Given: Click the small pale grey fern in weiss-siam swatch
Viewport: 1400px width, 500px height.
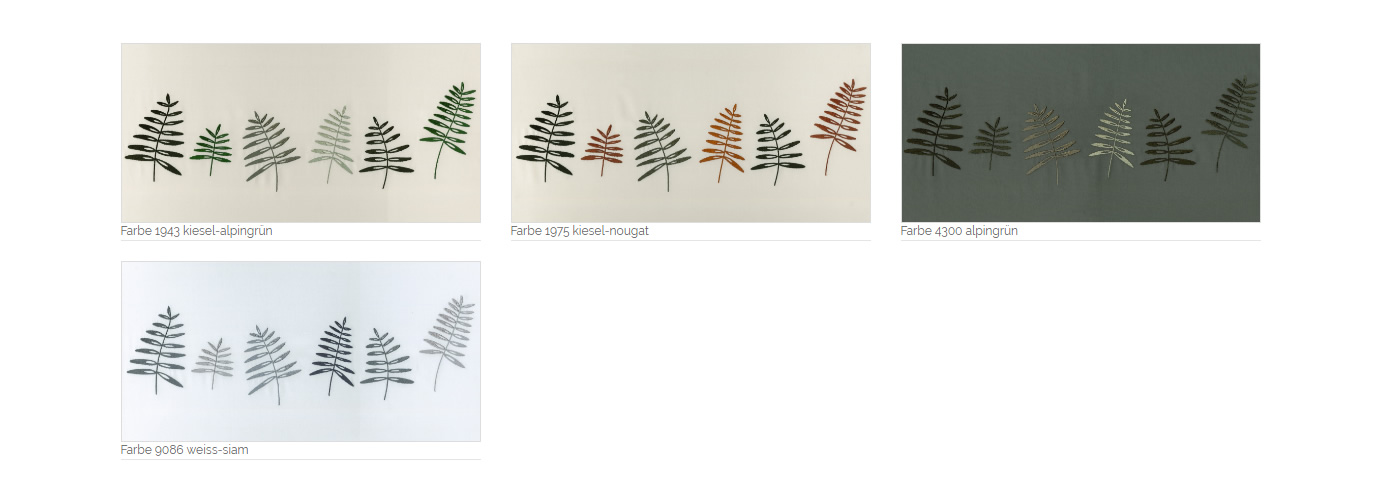Looking at the screenshot, I should (x=211, y=364).
